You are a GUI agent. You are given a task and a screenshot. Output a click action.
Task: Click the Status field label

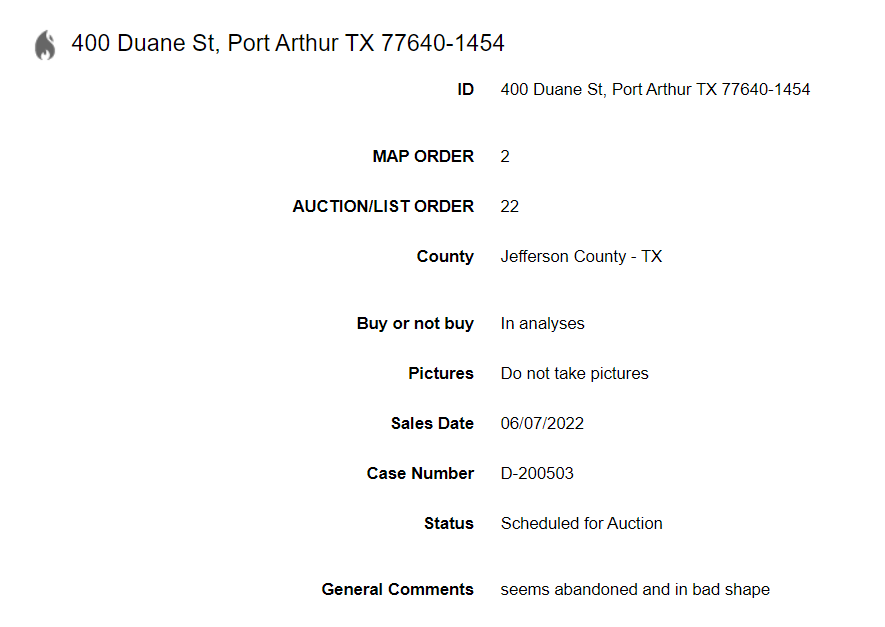[449, 524]
